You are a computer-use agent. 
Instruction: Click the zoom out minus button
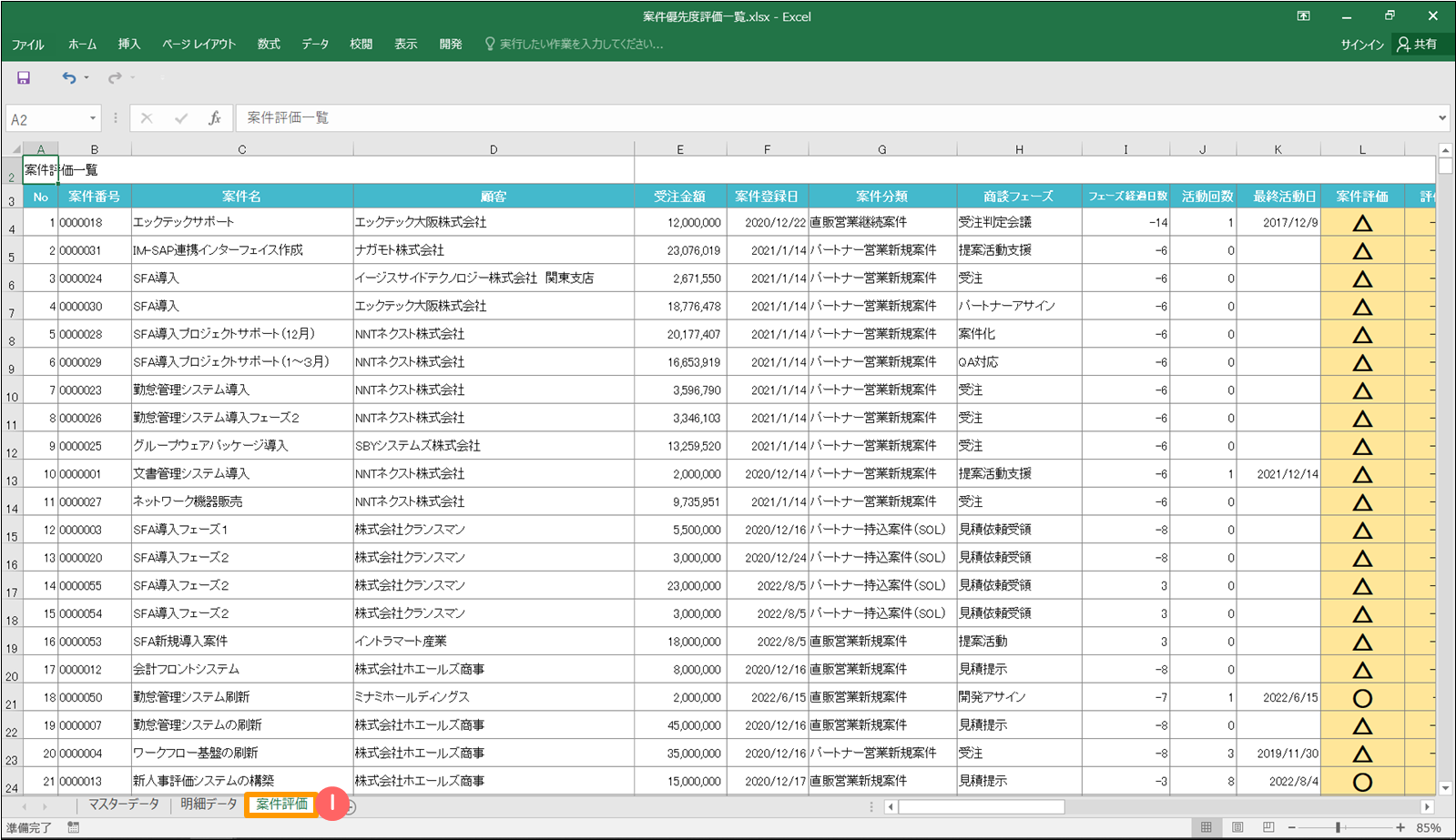(x=1291, y=827)
